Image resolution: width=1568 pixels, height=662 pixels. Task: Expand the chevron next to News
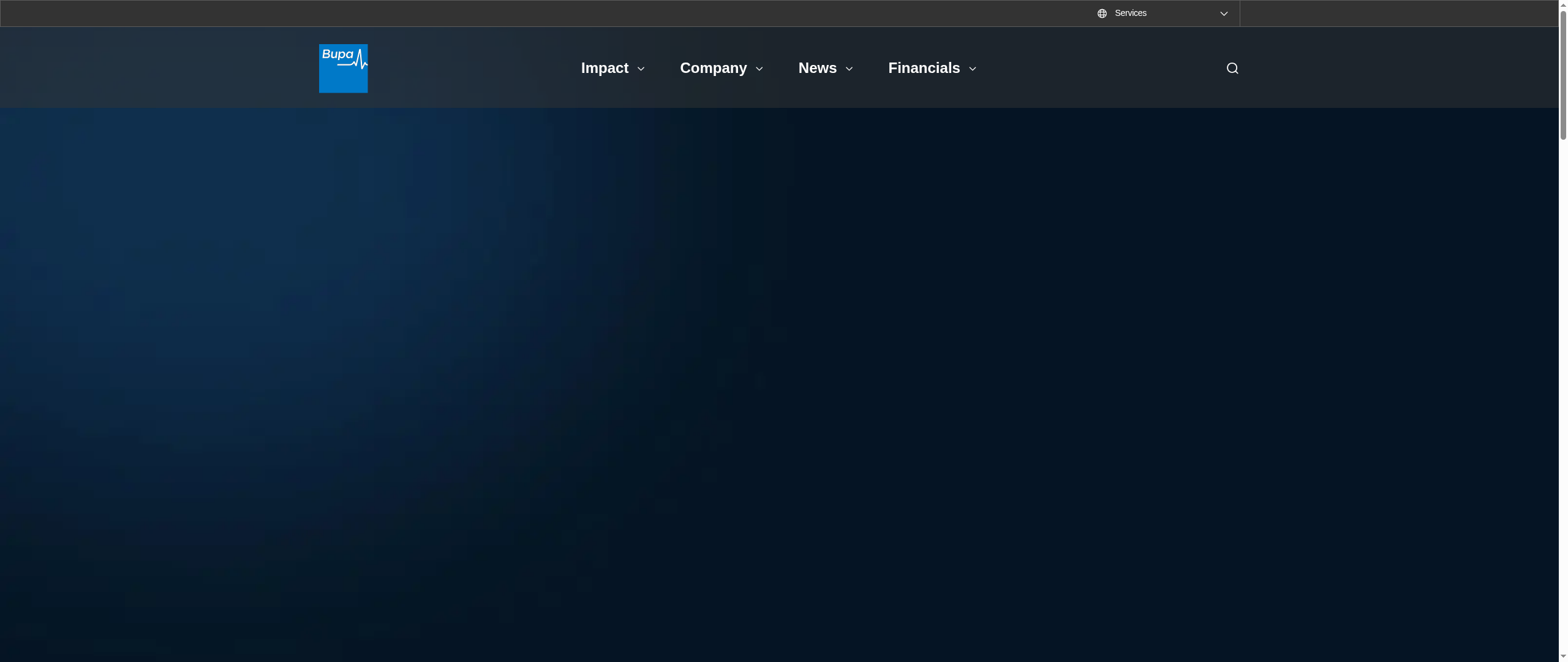849,69
